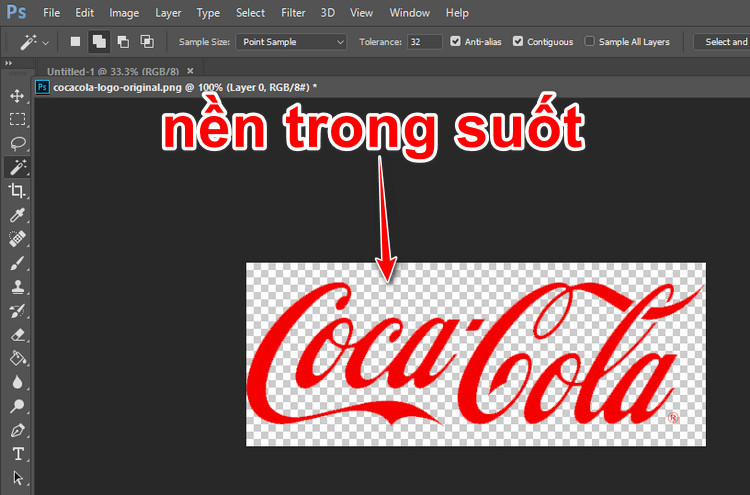Screen dimensions: 750x495
Task: Open the Edit menu
Action: coord(84,13)
